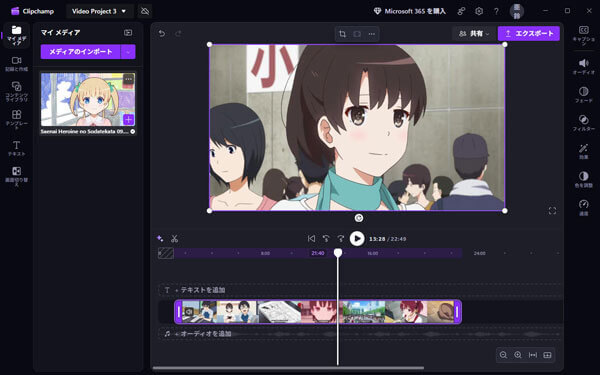Add the media clip with plus button
This screenshot has height=375, width=600.
(x=128, y=119)
